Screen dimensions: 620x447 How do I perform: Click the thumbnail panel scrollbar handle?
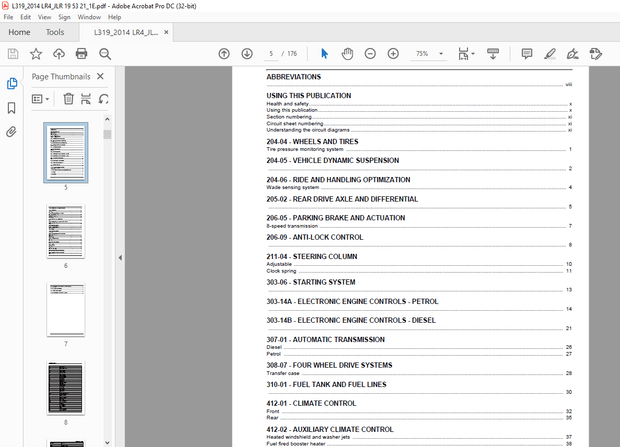tap(107, 134)
